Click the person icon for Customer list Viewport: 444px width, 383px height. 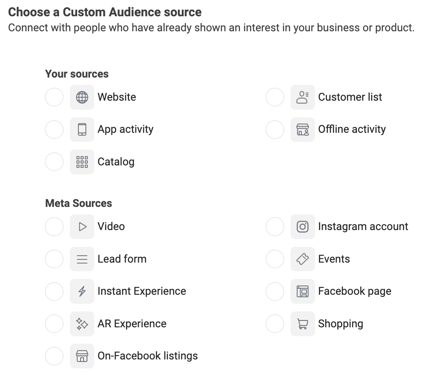(303, 97)
